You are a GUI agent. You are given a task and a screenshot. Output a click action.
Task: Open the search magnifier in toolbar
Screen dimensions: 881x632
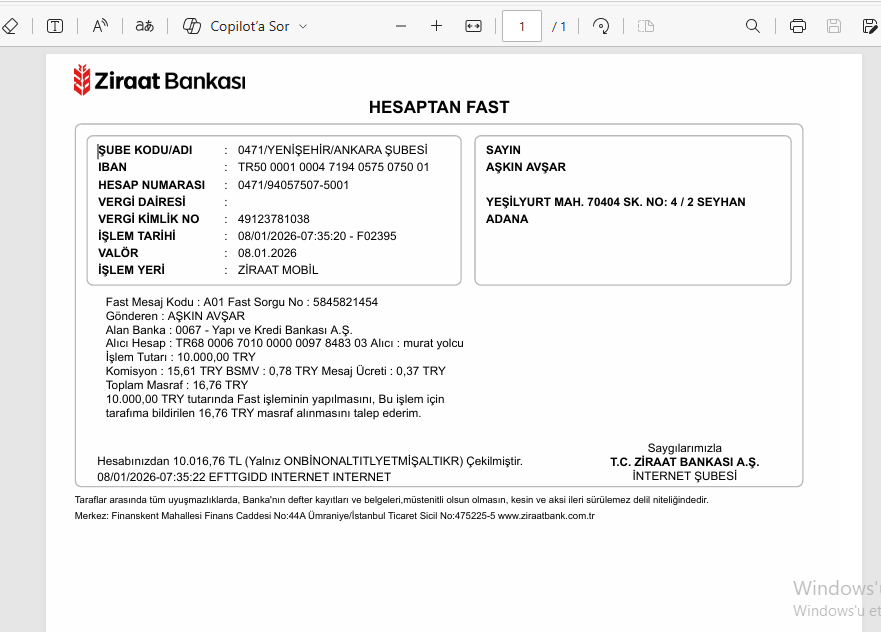[752, 26]
